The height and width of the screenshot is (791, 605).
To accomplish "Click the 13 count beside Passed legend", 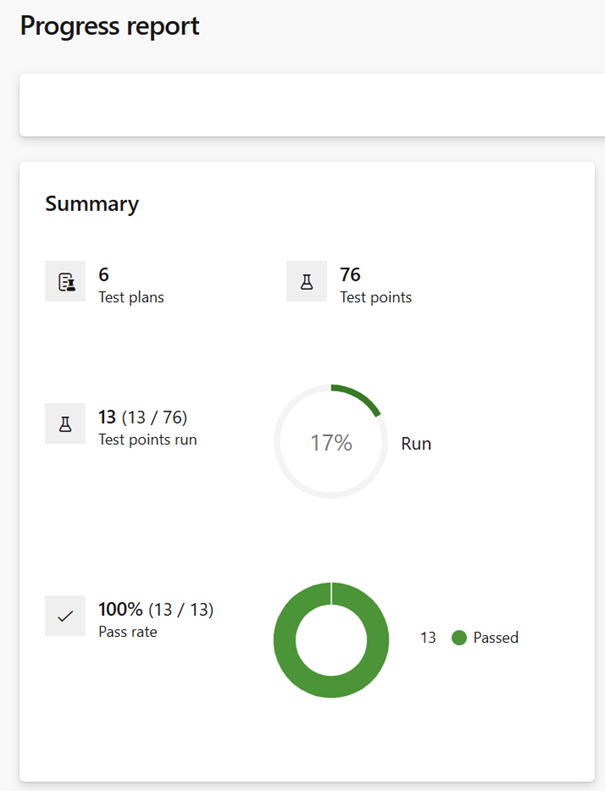I will [428, 638].
